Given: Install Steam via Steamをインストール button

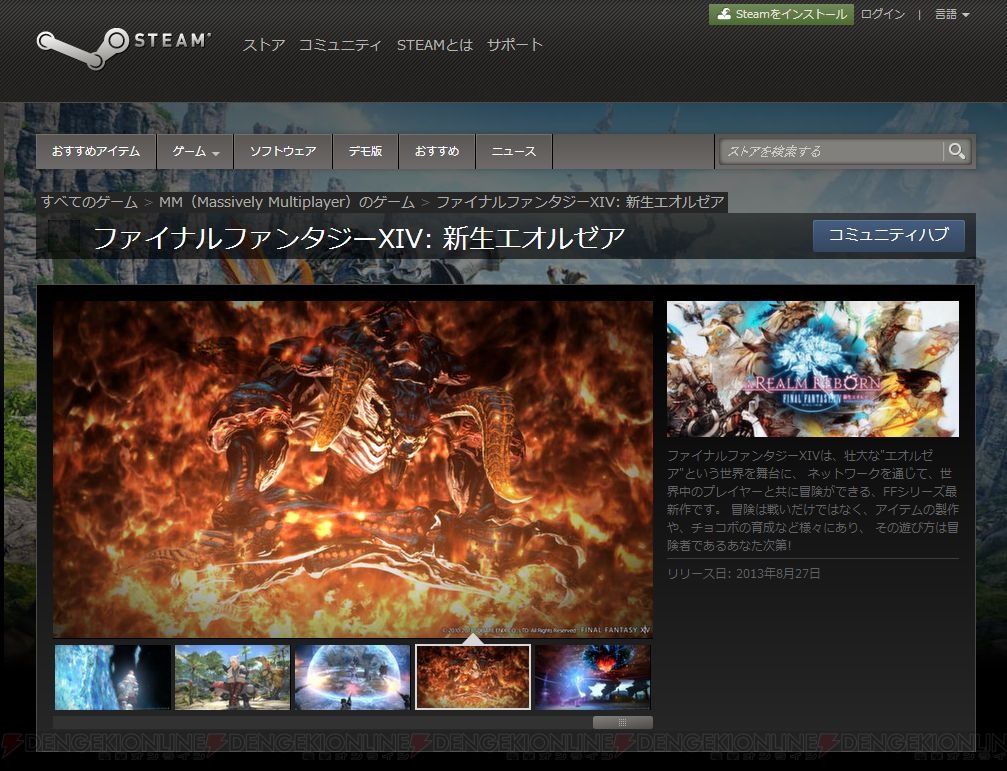Looking at the screenshot, I should pos(781,14).
